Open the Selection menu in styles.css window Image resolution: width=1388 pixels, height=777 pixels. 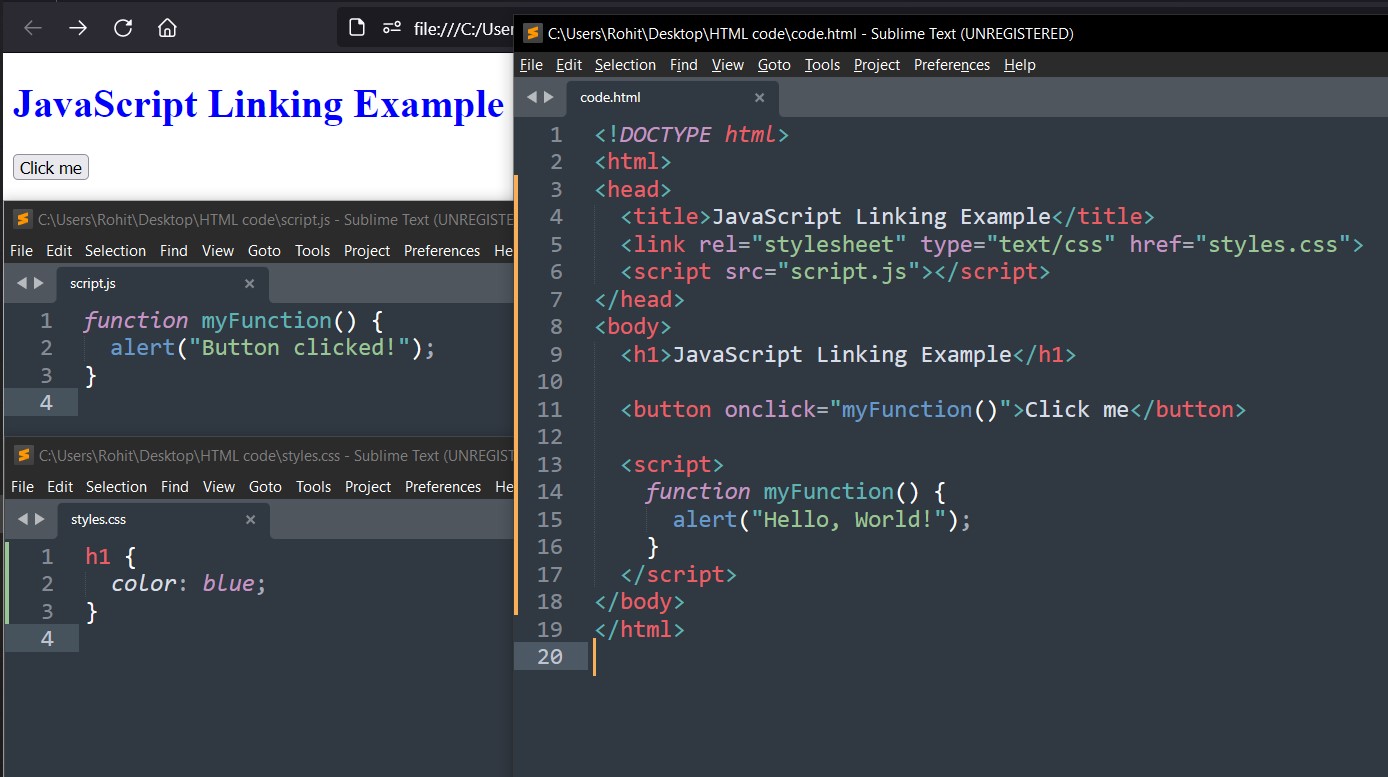click(116, 486)
